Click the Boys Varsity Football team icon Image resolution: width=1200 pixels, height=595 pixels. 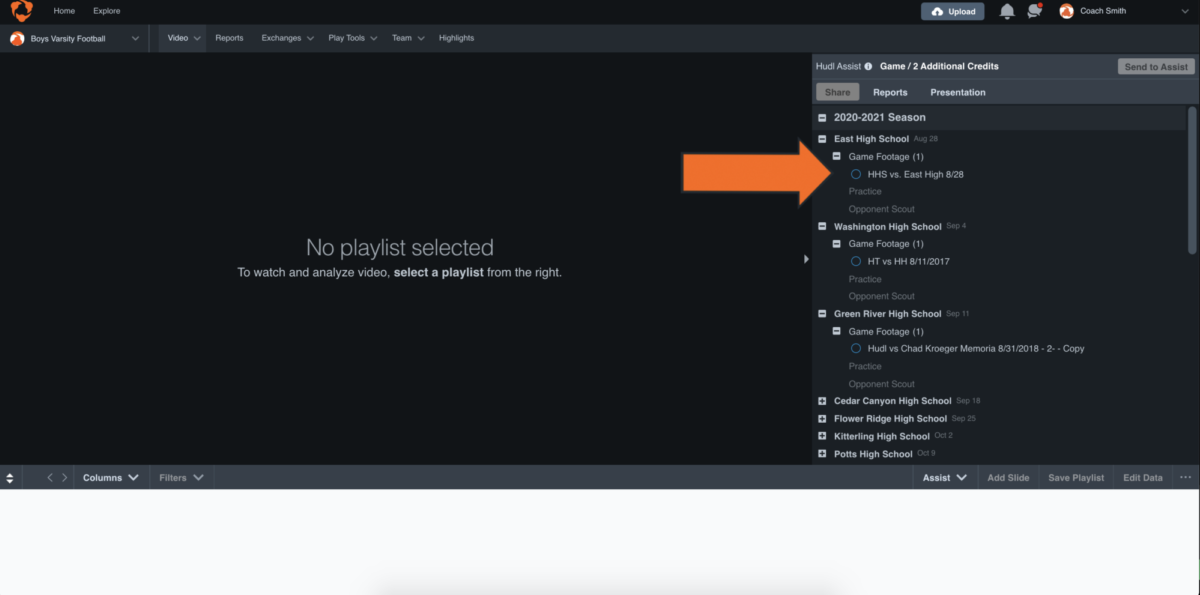16,37
